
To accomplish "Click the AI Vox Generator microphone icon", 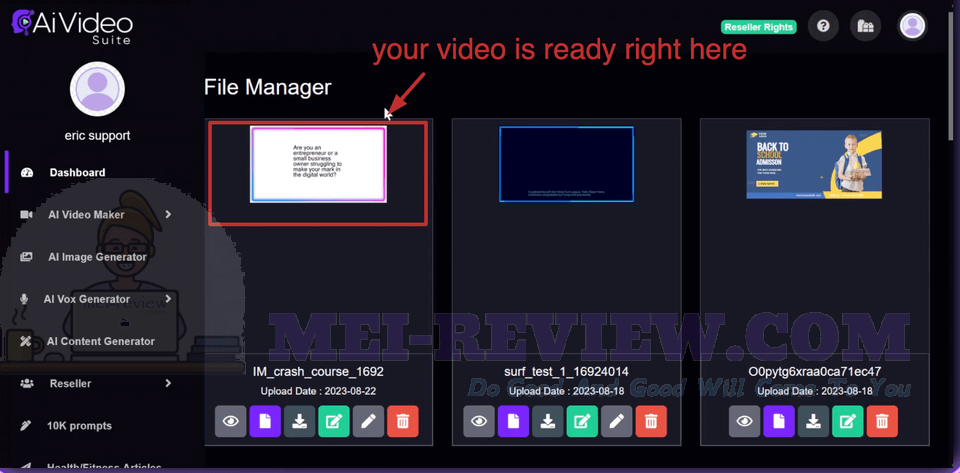I will pyautogui.click(x=24, y=299).
